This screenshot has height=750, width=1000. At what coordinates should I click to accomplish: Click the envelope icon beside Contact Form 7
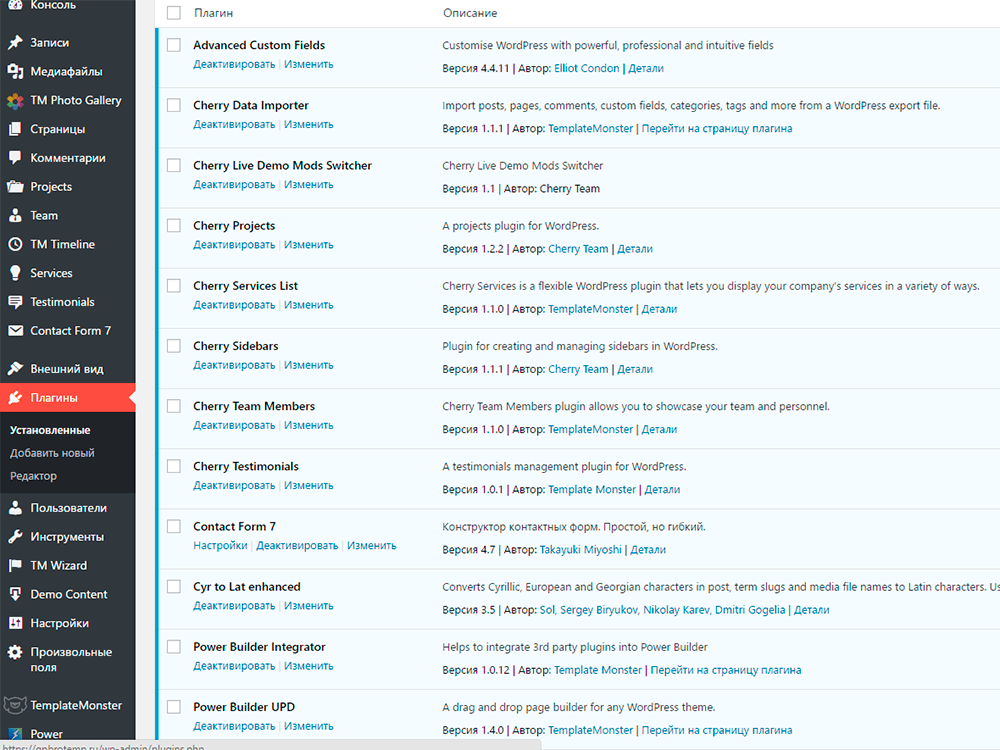click(x=15, y=330)
